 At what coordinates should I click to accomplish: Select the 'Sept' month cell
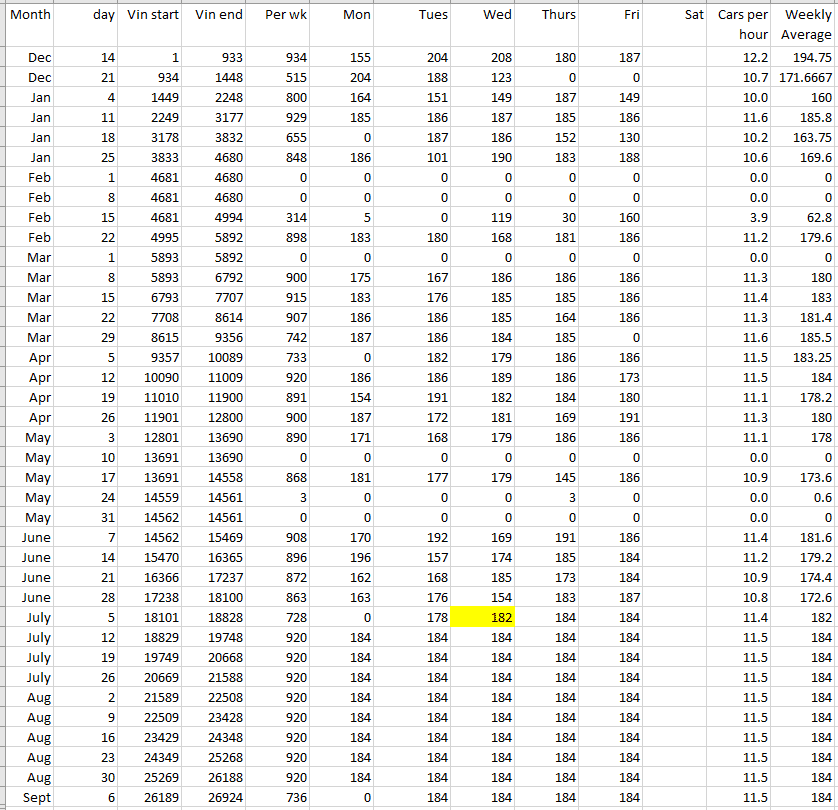point(30,798)
